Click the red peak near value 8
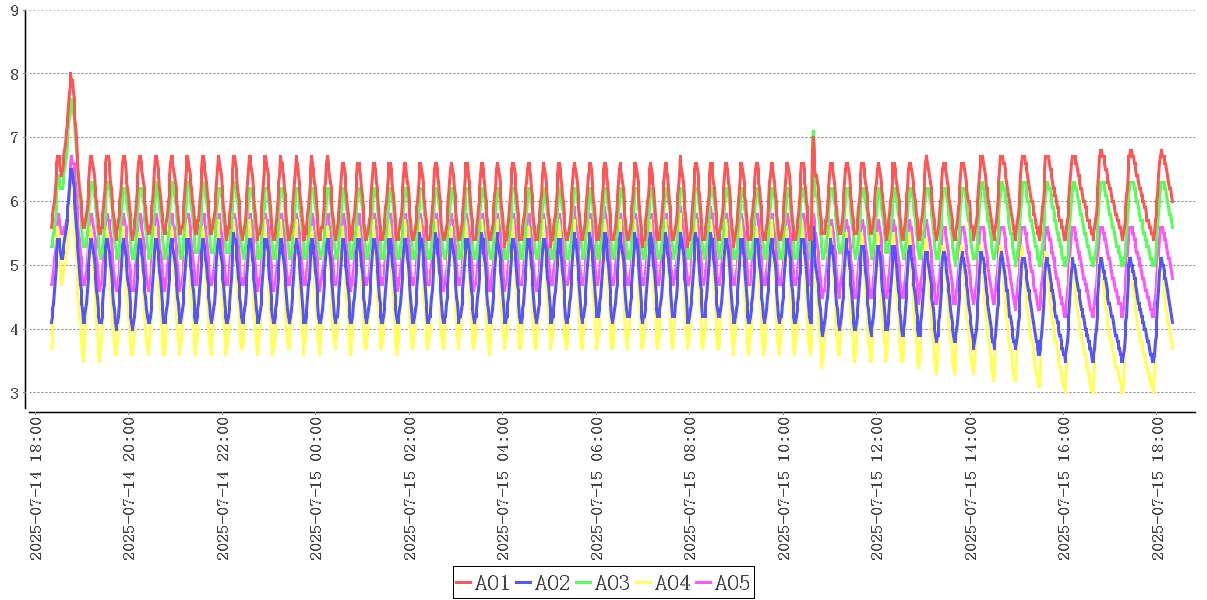This screenshot has height=600, width=1207. 70,74
